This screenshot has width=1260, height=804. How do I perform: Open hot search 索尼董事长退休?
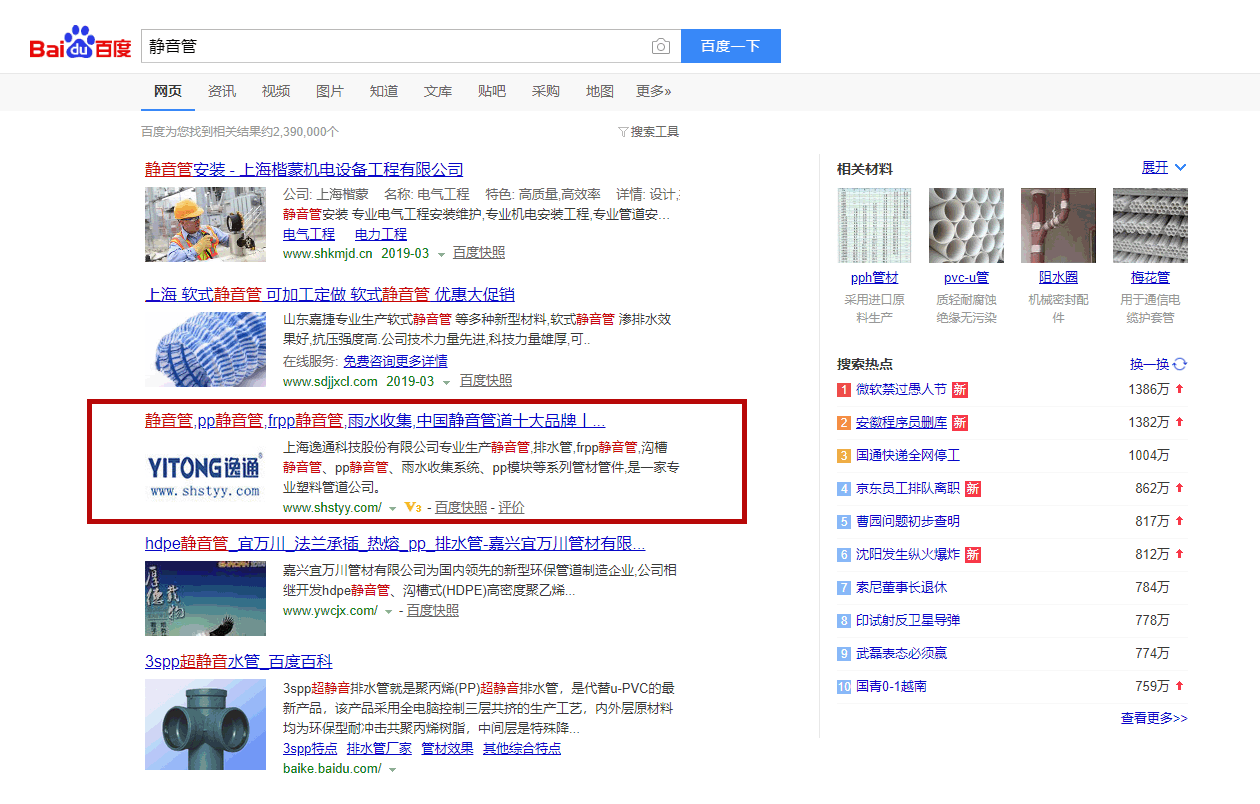coord(901,587)
